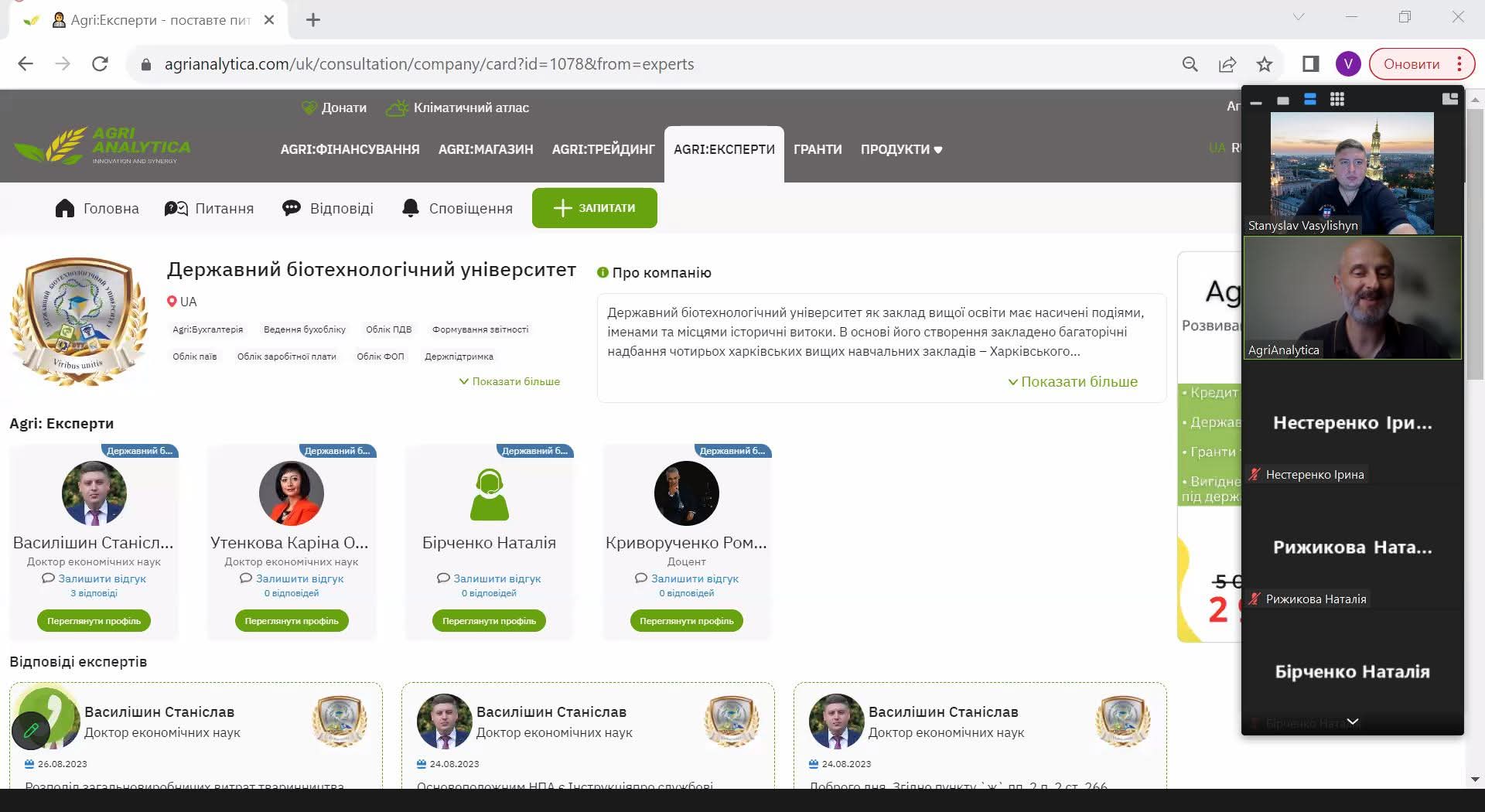The image size is (1485, 812).
Task: Click the share page icon in address bar
Action: (1227, 64)
